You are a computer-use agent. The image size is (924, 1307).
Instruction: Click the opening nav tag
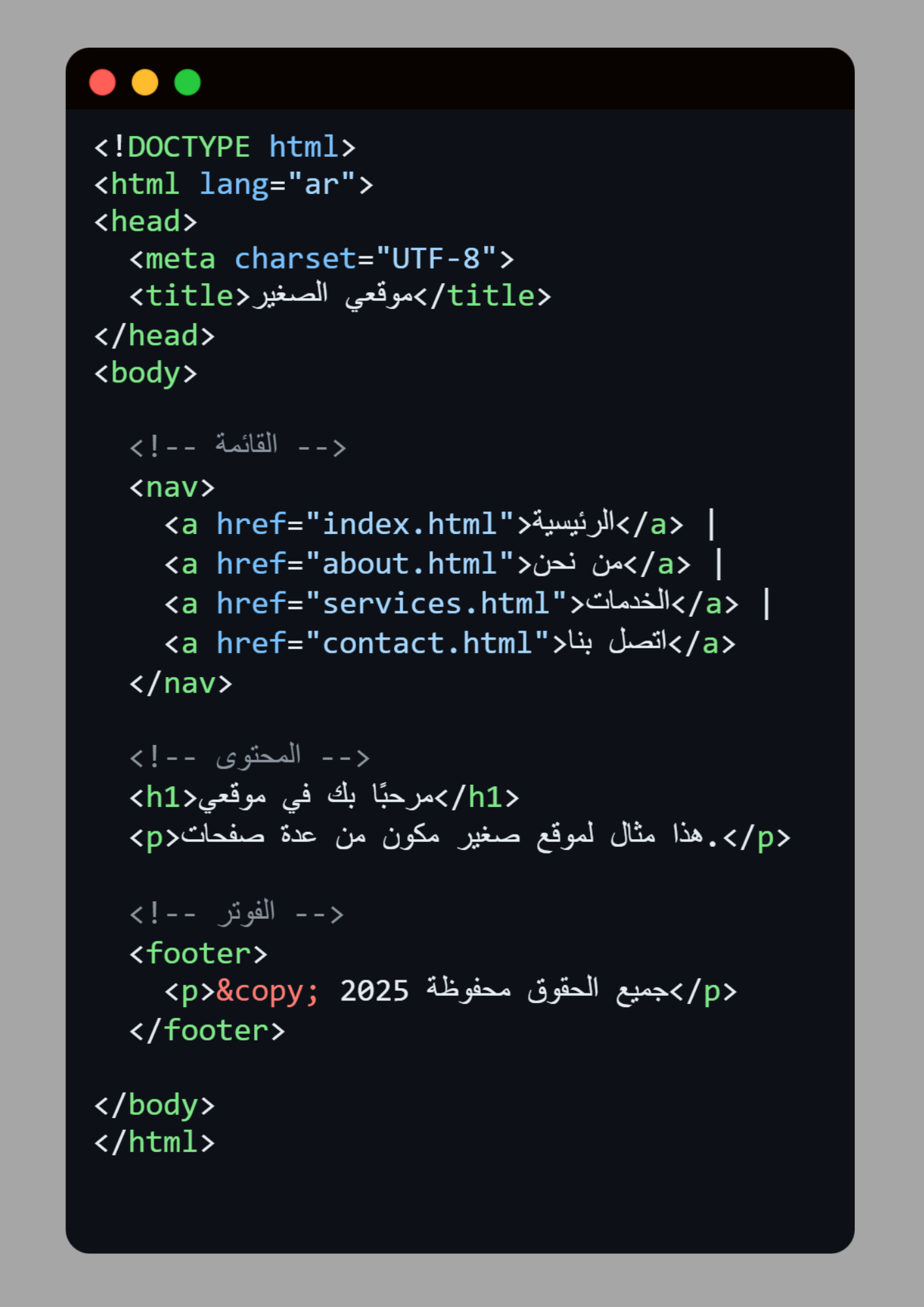172,488
